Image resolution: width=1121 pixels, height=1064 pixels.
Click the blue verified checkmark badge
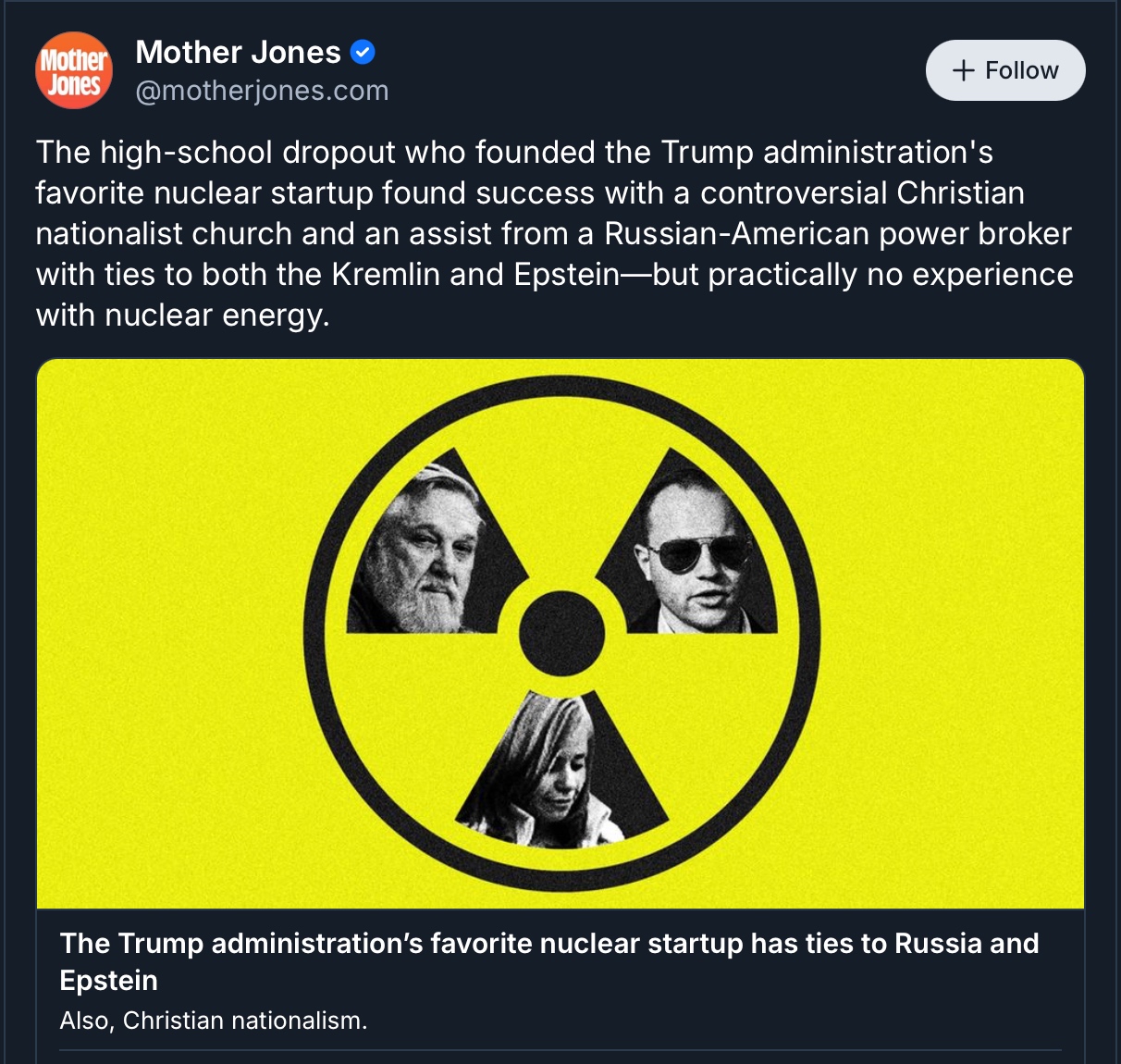tap(363, 53)
